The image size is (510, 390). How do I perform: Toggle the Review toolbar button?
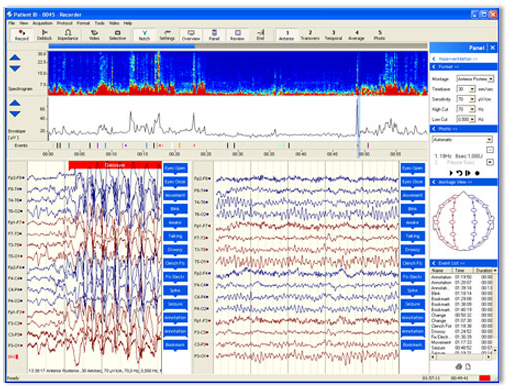pos(237,35)
